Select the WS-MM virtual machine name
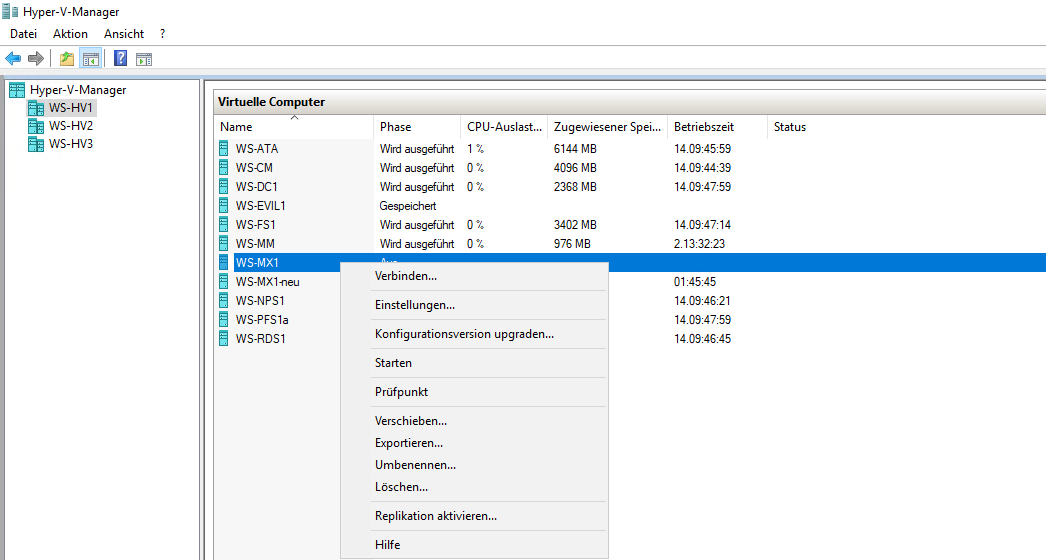The image size is (1046, 560). tap(255, 244)
